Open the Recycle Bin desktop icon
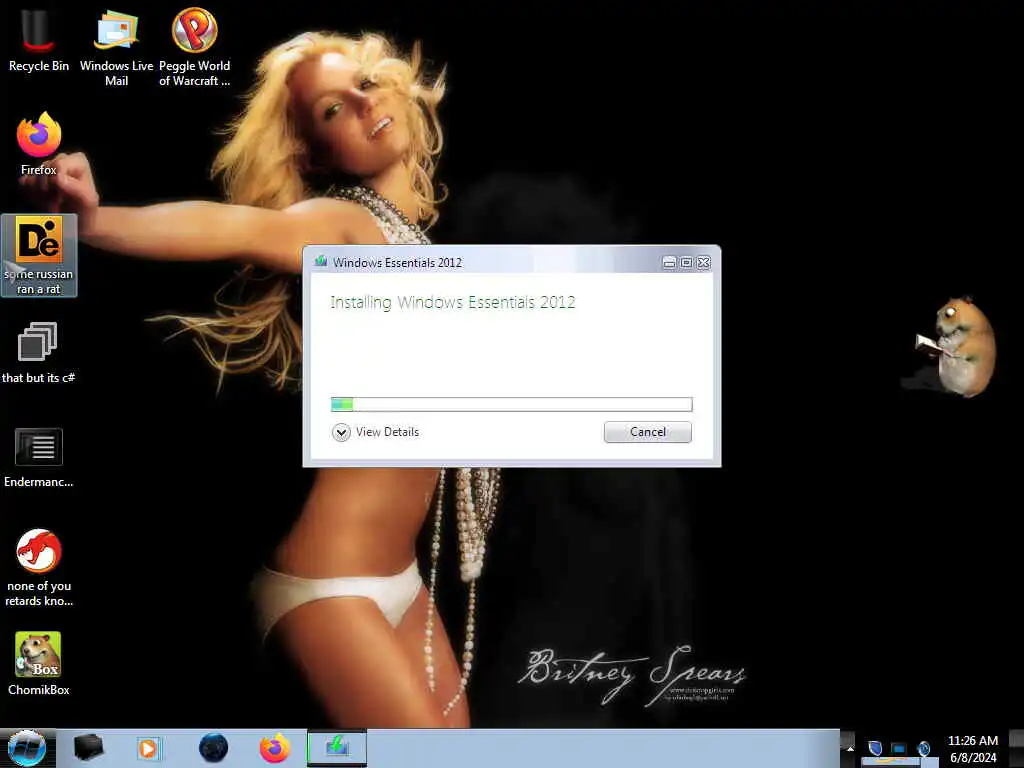This screenshot has width=1024, height=768. (39, 40)
